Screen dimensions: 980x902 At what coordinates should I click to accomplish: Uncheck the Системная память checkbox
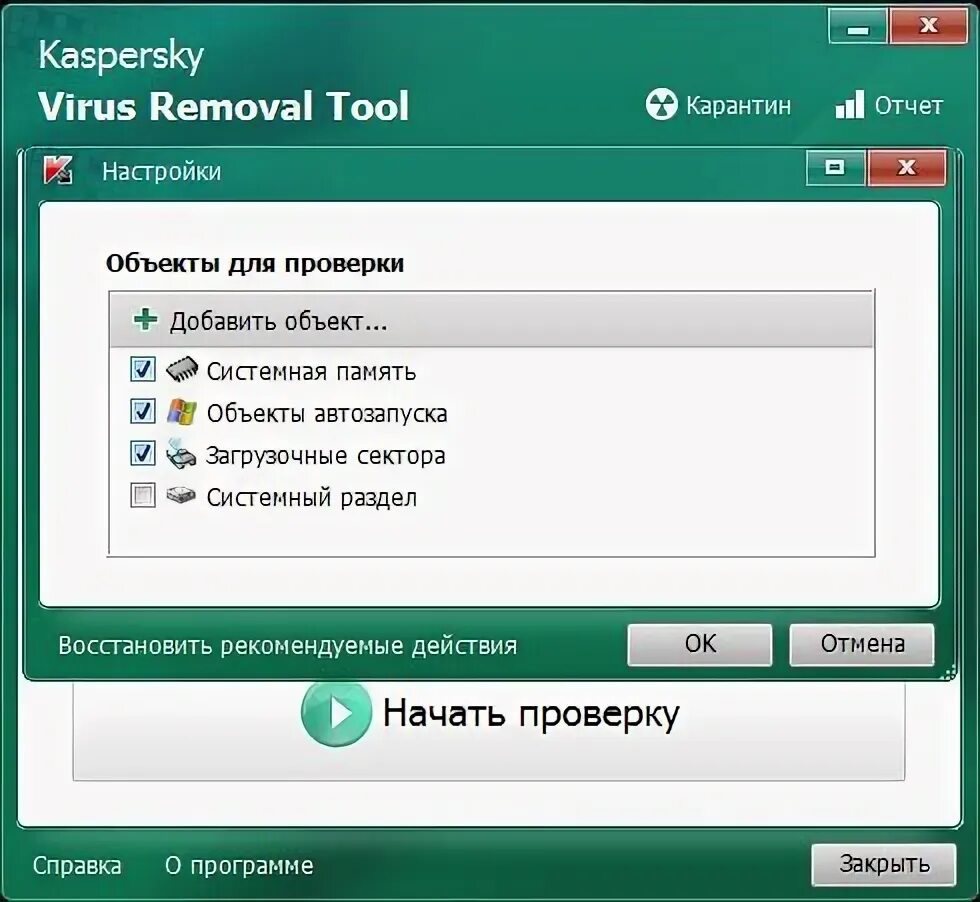pos(142,369)
